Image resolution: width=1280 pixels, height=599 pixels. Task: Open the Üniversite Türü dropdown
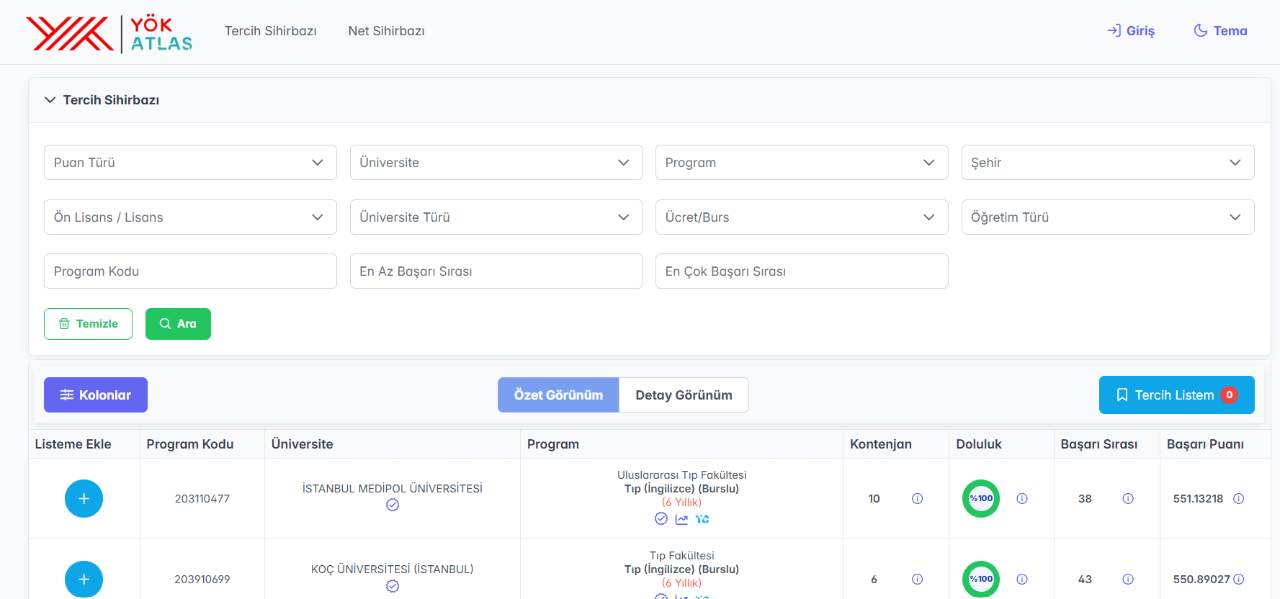[x=496, y=217]
